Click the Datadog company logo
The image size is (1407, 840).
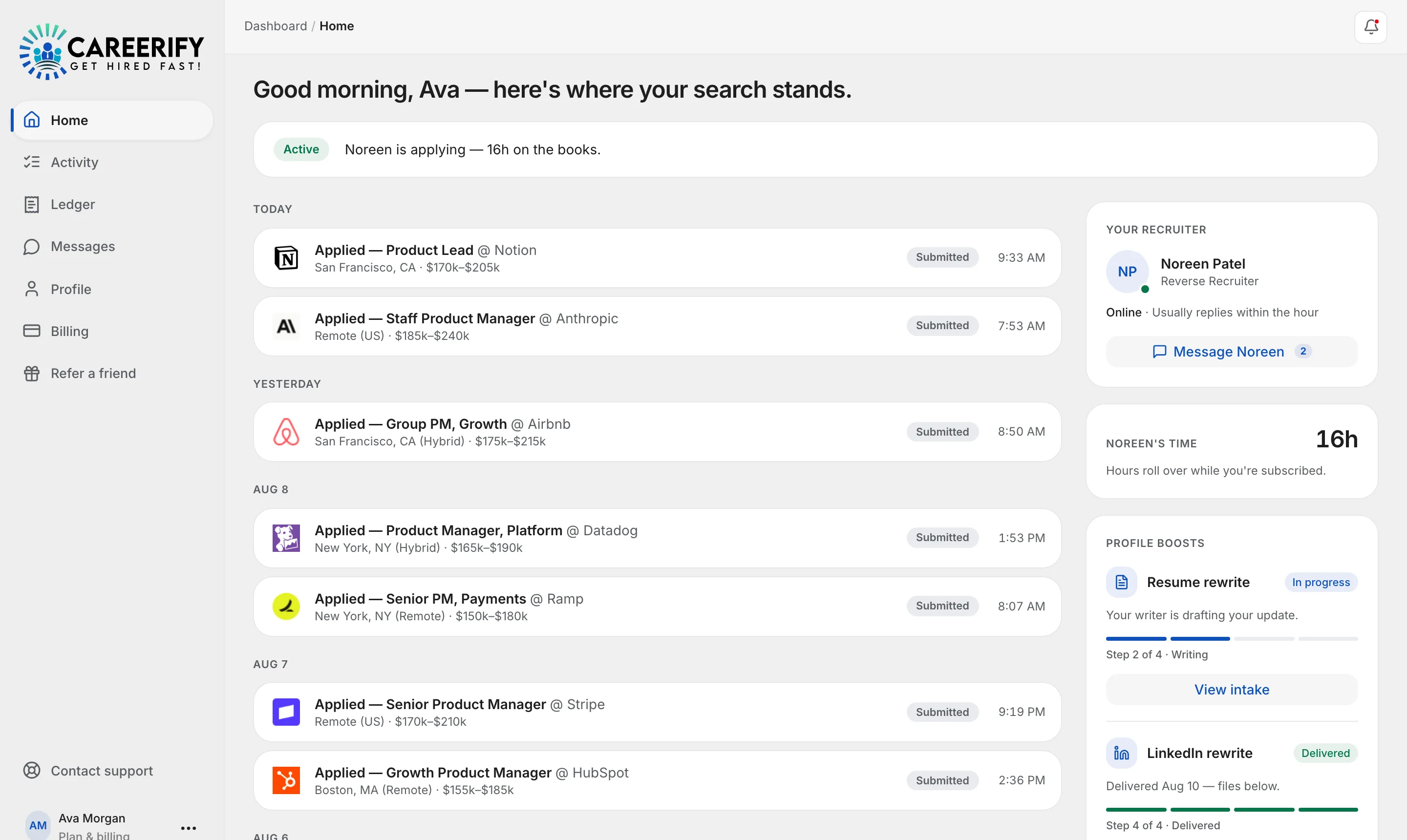coord(286,538)
